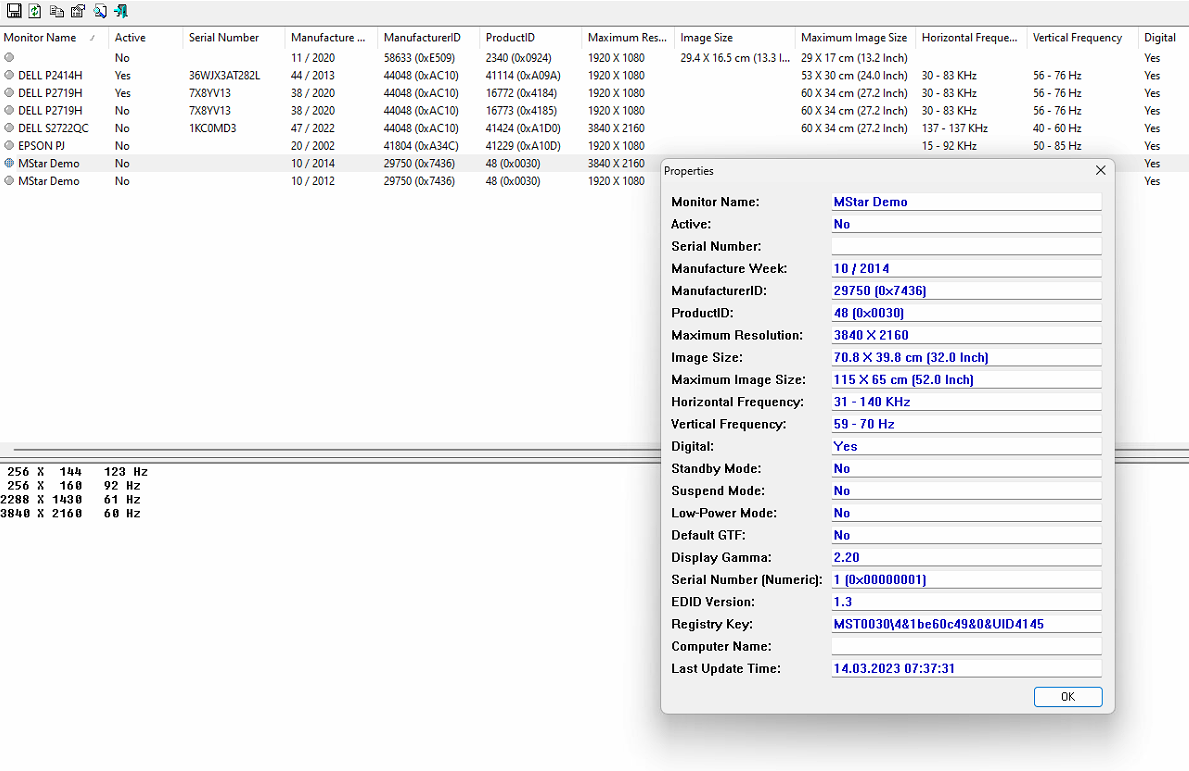Viewport: 1189px width, 771px height.
Task: Sort by the Active column header
Action: (x=146, y=37)
